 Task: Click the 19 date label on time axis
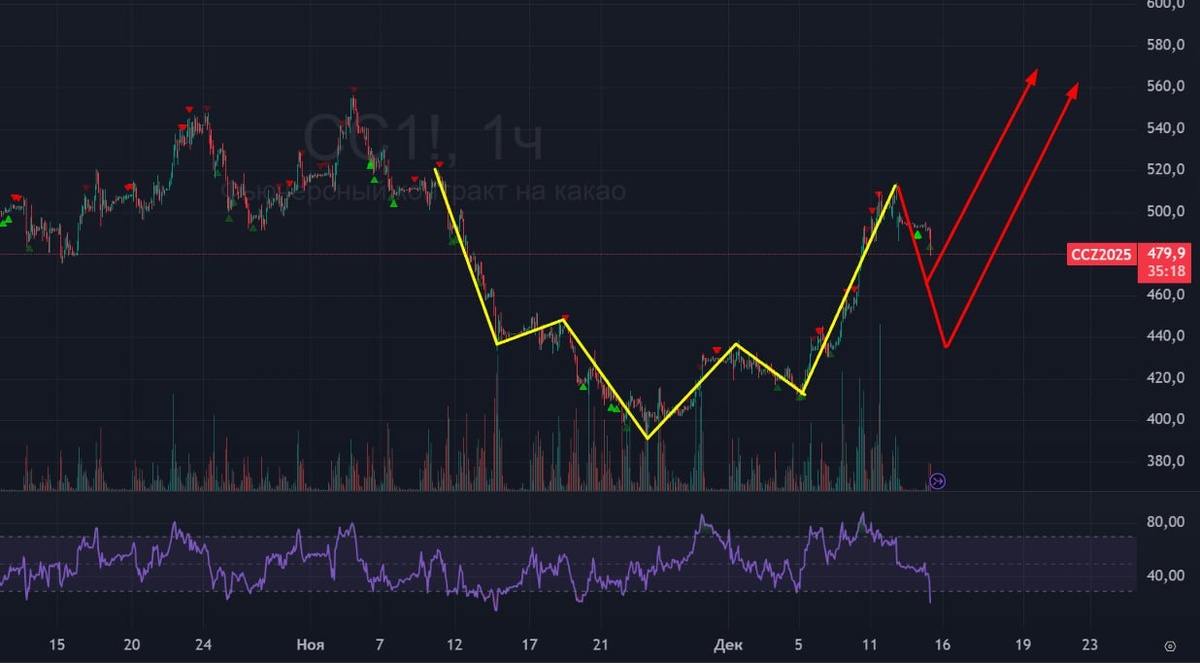tap(1023, 644)
